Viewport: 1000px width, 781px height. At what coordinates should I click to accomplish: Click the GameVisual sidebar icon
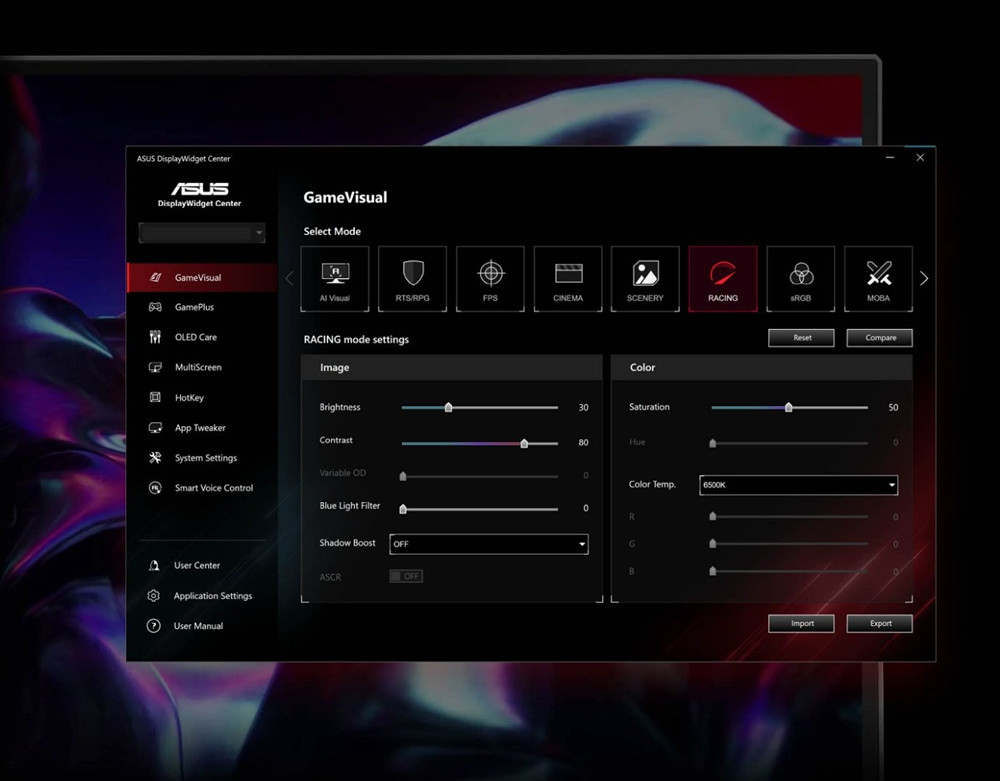pos(155,277)
